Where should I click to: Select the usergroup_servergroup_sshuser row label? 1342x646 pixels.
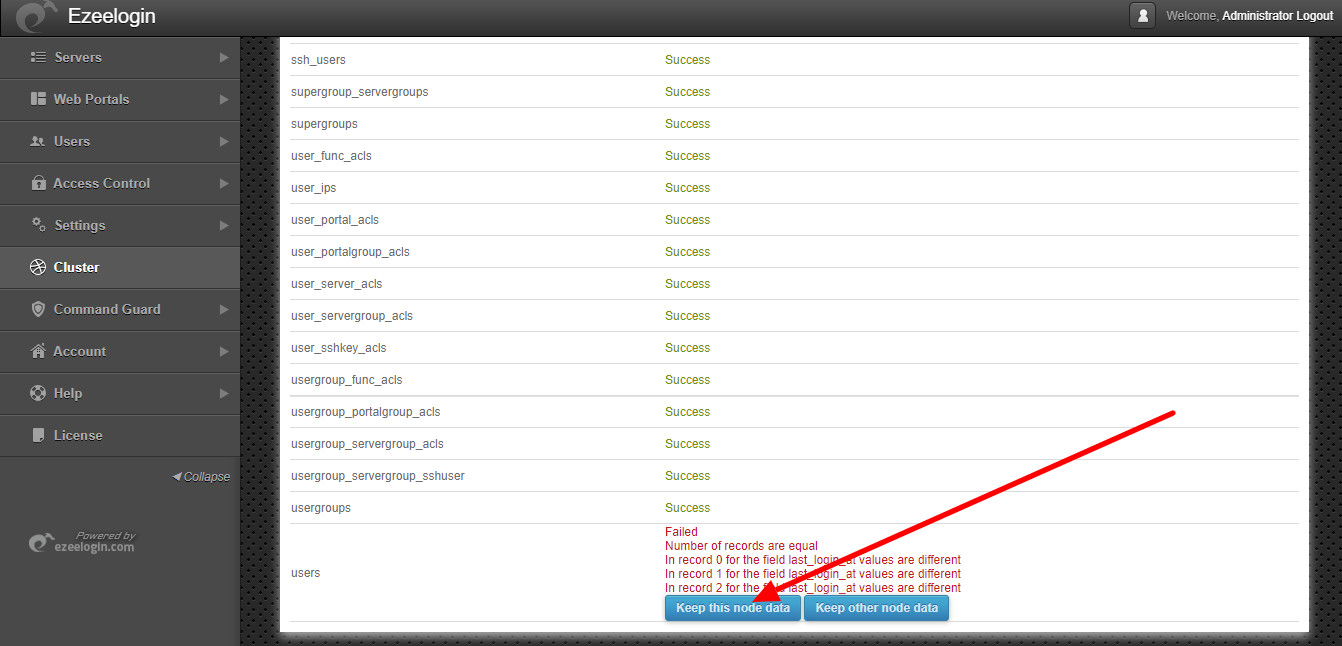pyautogui.click(x=378, y=476)
